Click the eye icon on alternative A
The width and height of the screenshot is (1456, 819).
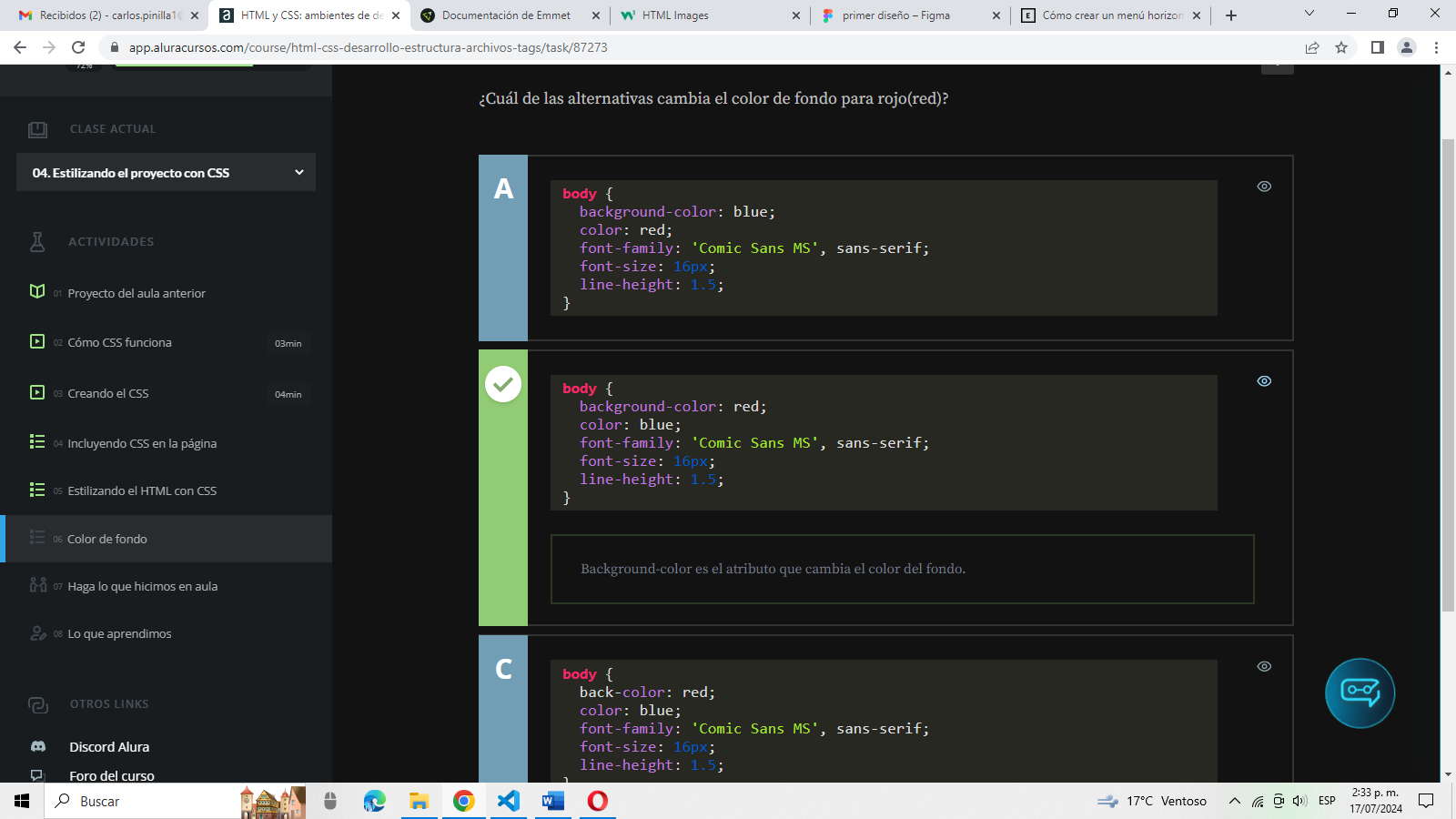[1264, 187]
